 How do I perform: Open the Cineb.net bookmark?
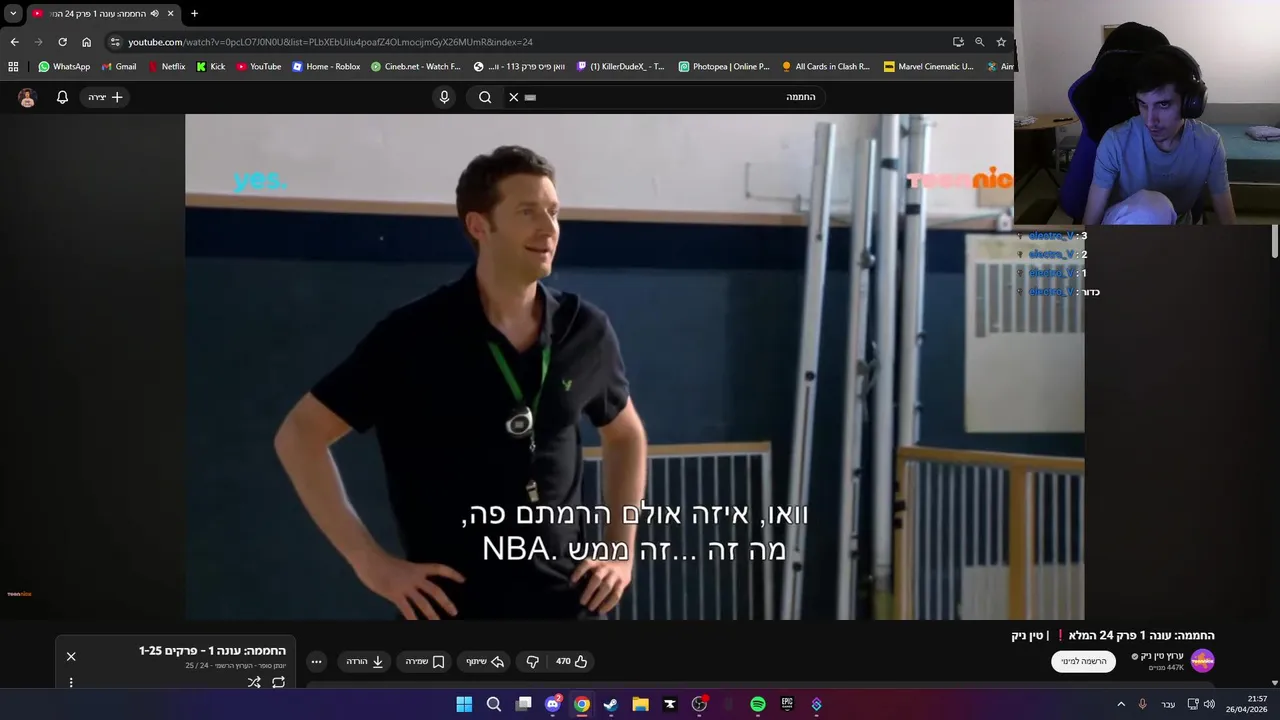point(416,67)
